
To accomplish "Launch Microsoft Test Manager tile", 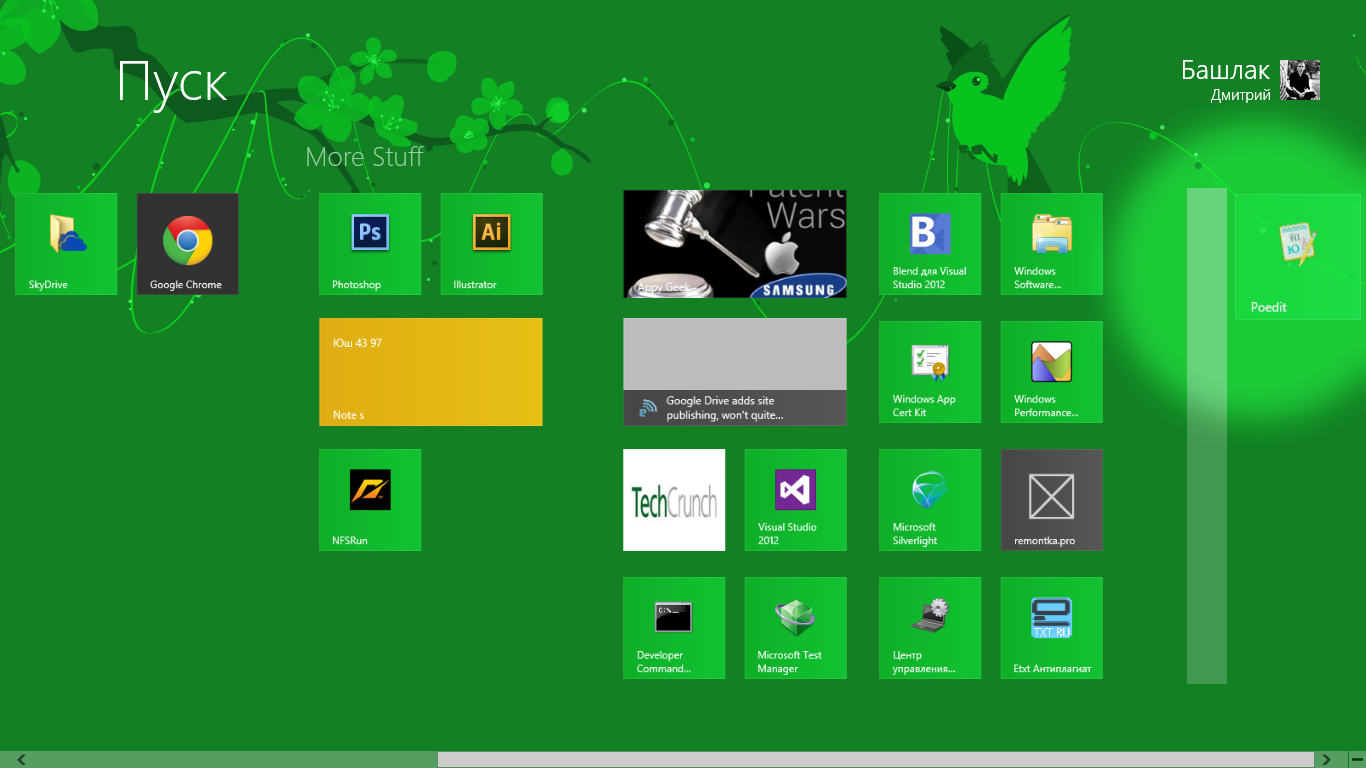I will (796, 628).
